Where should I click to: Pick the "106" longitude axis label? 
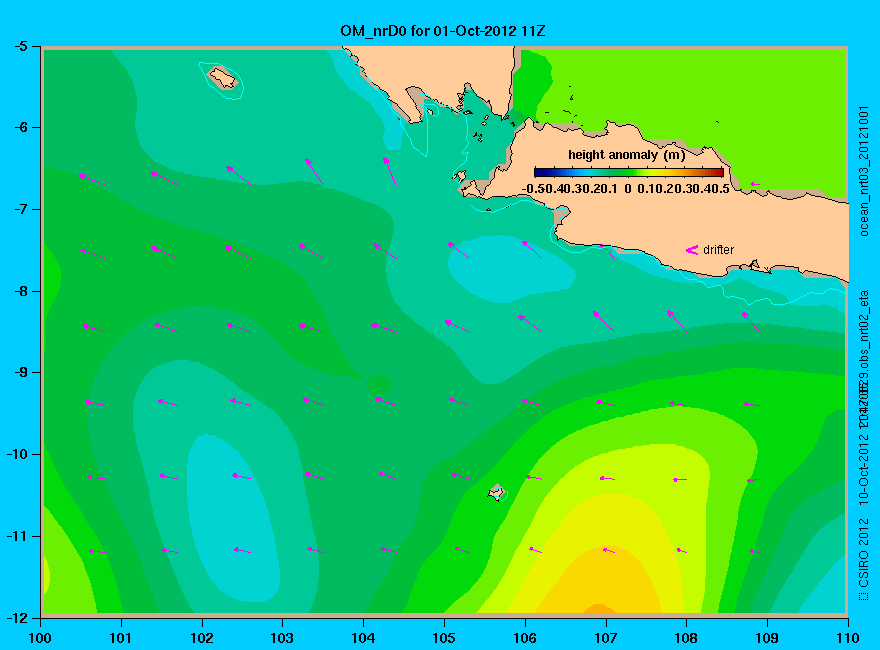(525, 638)
